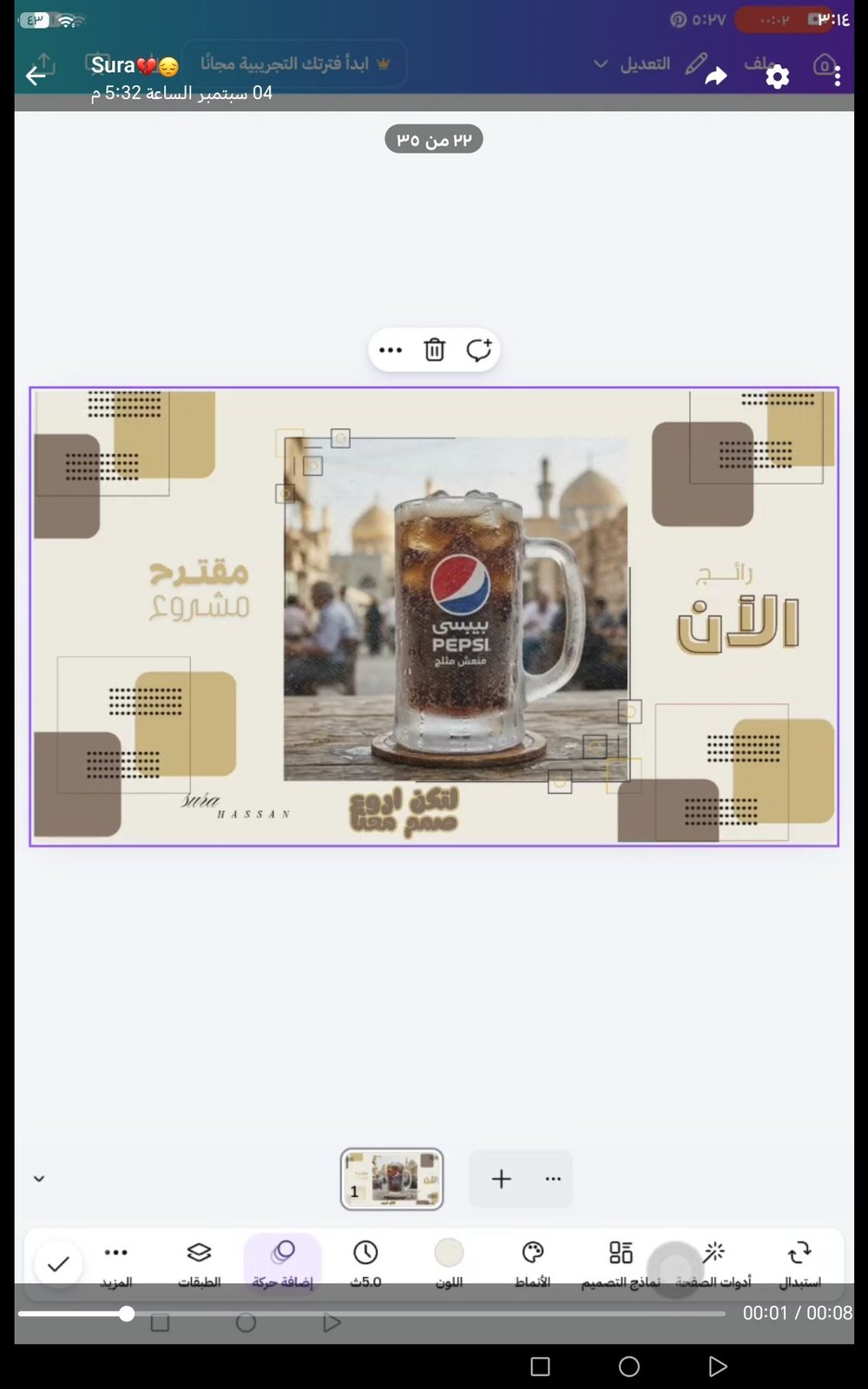Click the page counter ٢٢ من ٣٥
868x1389 pixels.
(434, 139)
